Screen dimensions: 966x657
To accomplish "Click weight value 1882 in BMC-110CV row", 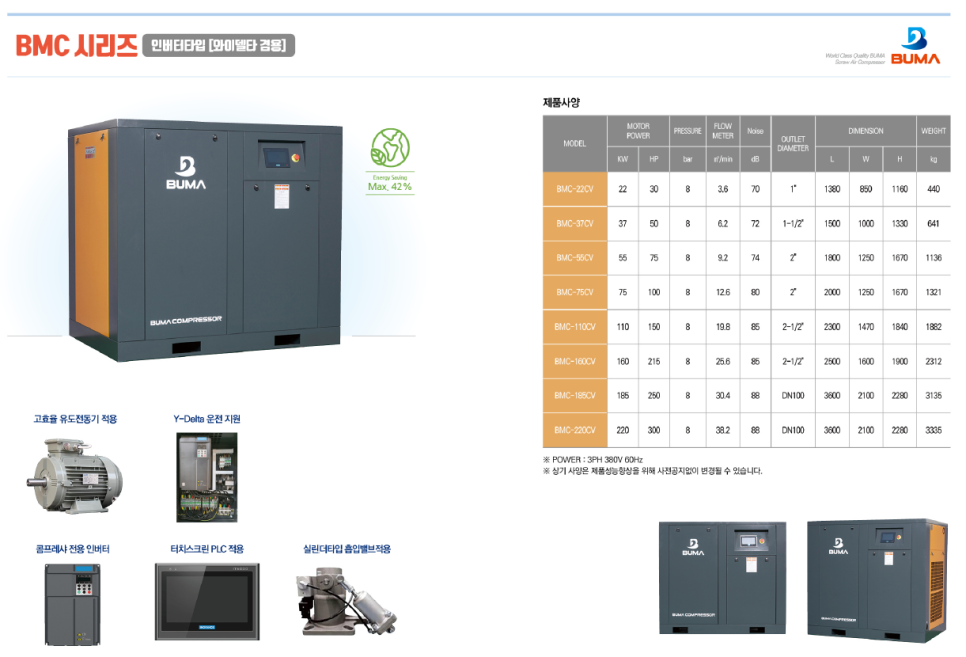I will [x=933, y=327].
